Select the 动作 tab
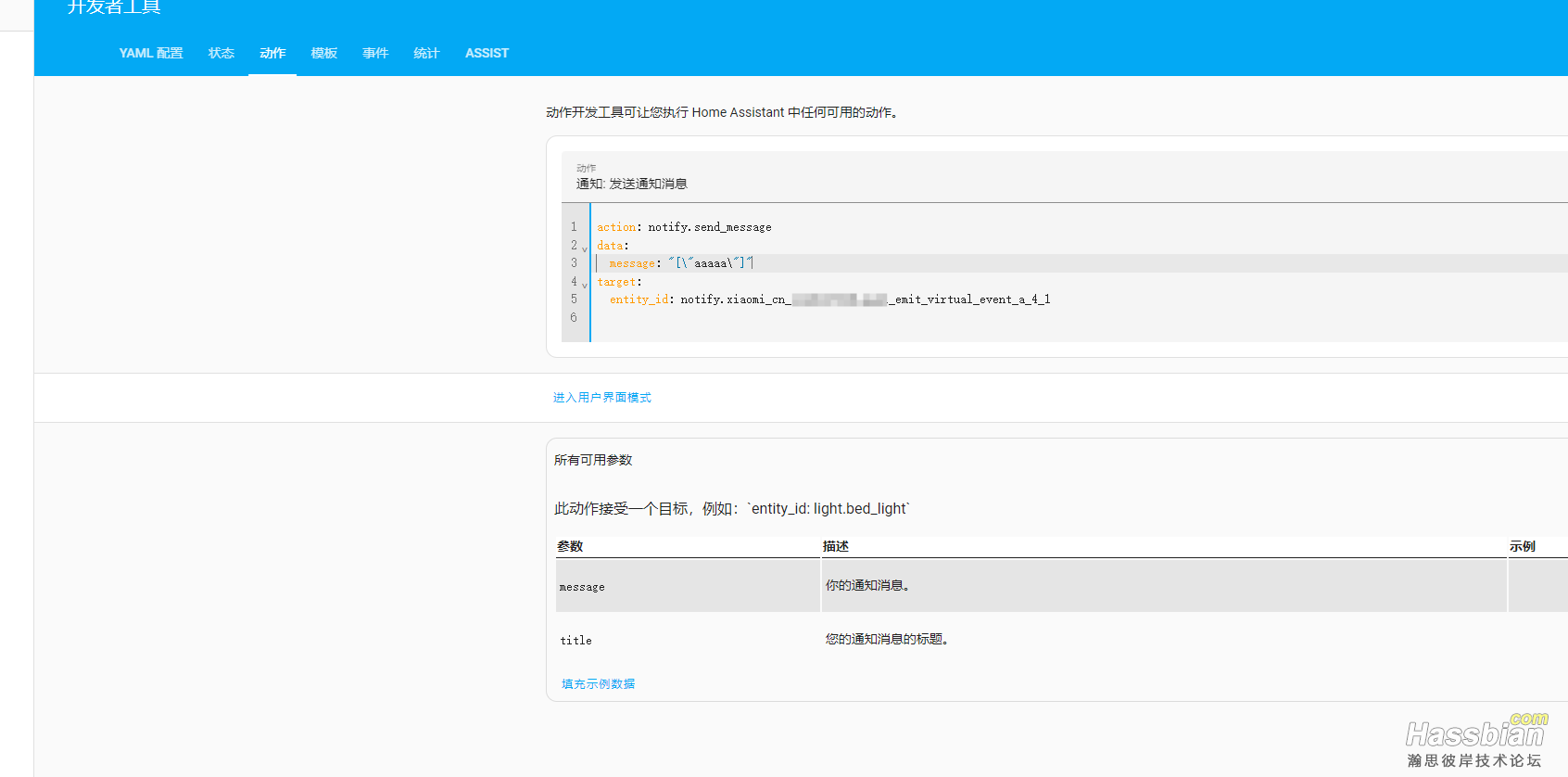 pyautogui.click(x=272, y=53)
